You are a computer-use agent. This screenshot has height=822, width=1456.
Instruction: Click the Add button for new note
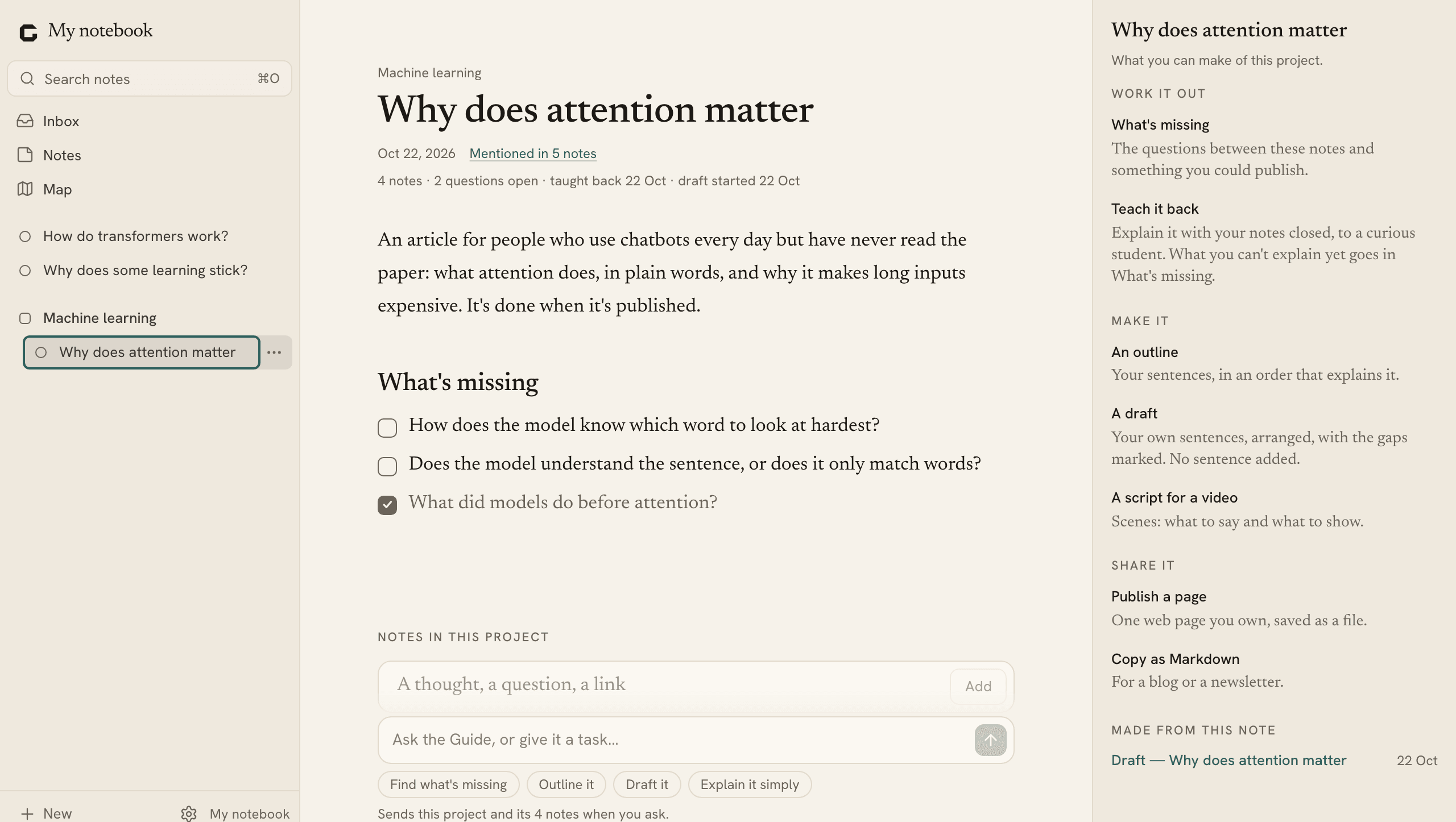pos(978,686)
